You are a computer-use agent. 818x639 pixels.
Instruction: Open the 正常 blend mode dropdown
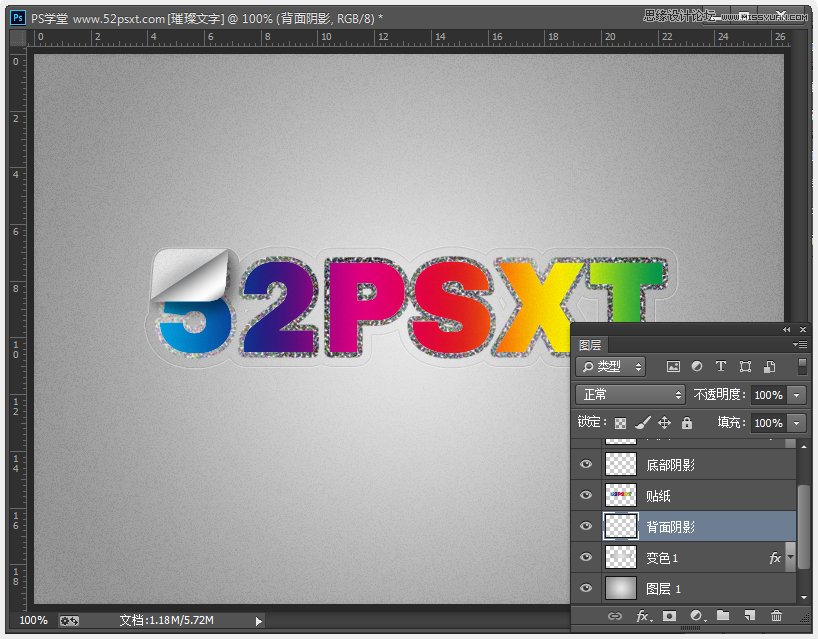(630, 394)
